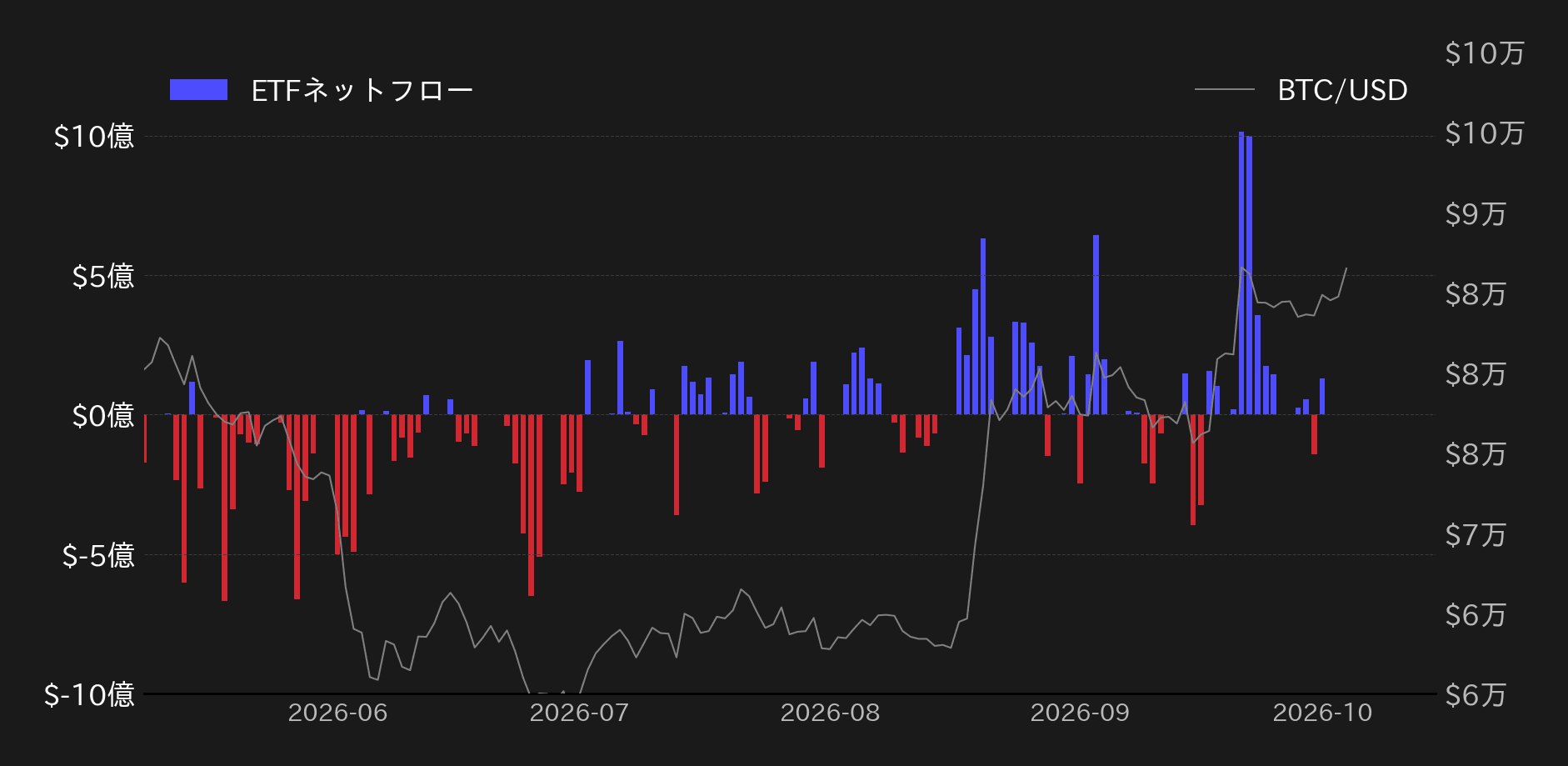Select the 2026-08 date label
Viewport: 1568px width, 766px height.
(x=830, y=713)
